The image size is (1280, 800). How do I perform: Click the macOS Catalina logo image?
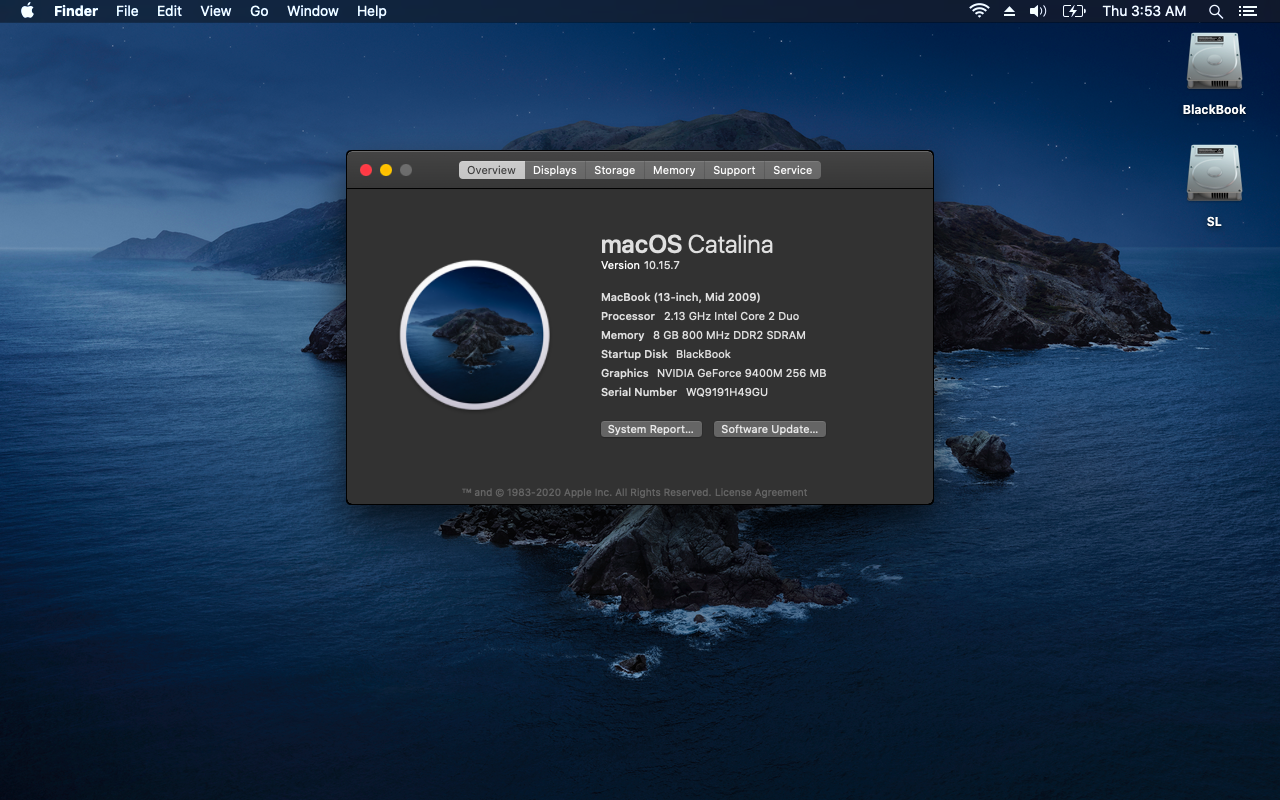coord(475,335)
